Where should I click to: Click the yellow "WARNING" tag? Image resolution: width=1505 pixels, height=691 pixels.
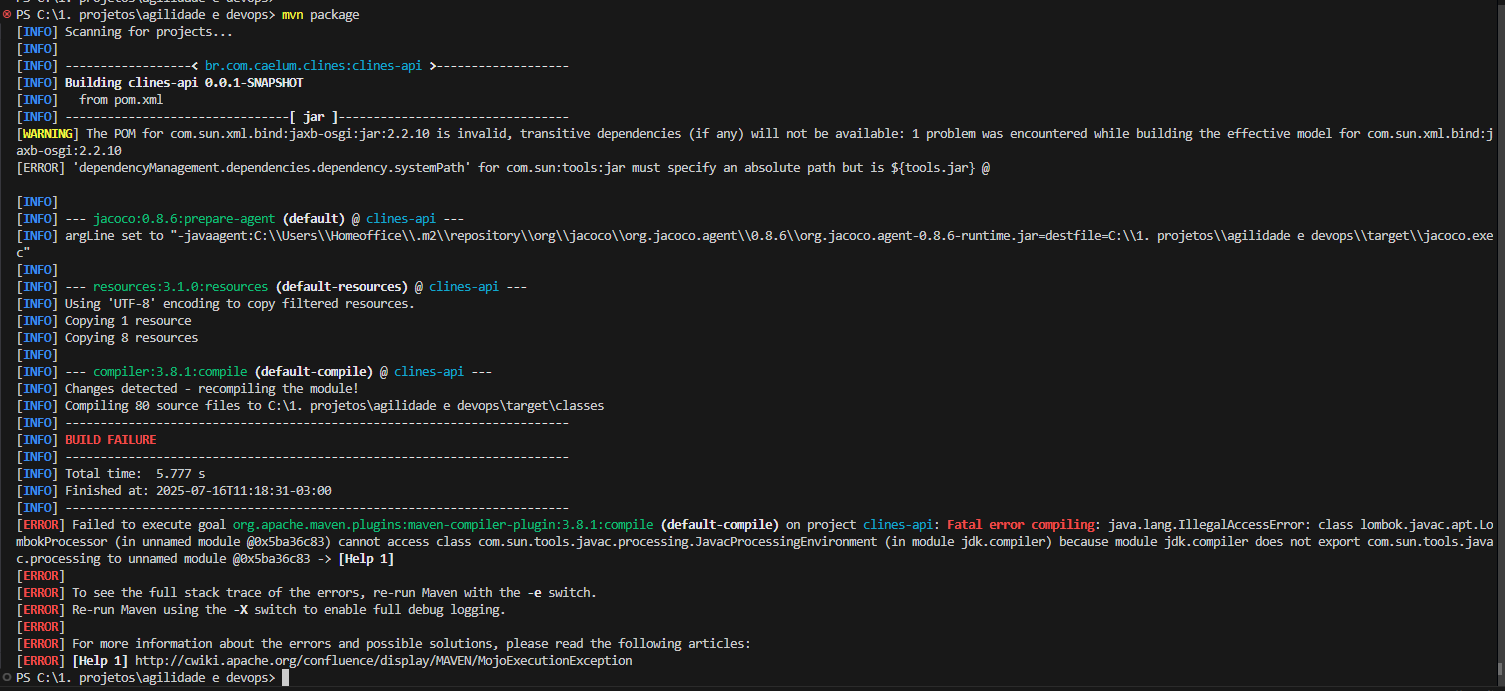click(48, 134)
